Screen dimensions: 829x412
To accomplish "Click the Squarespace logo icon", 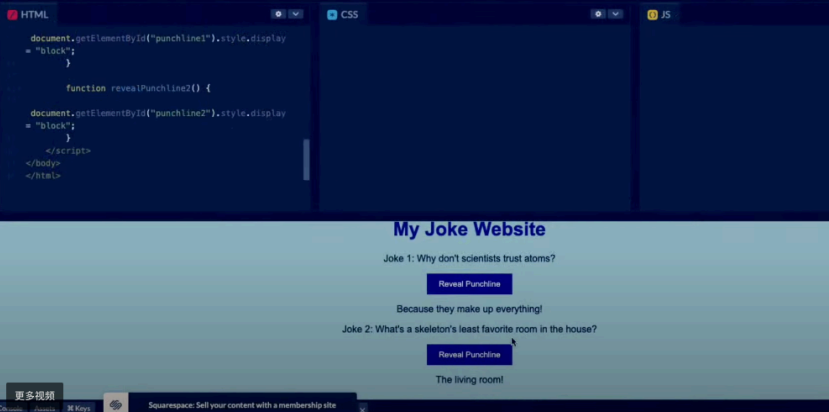I will pyautogui.click(x=116, y=405).
